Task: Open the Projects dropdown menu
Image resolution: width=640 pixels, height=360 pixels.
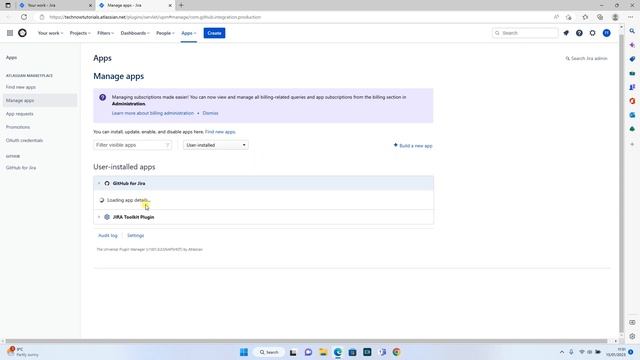Action: (80, 33)
